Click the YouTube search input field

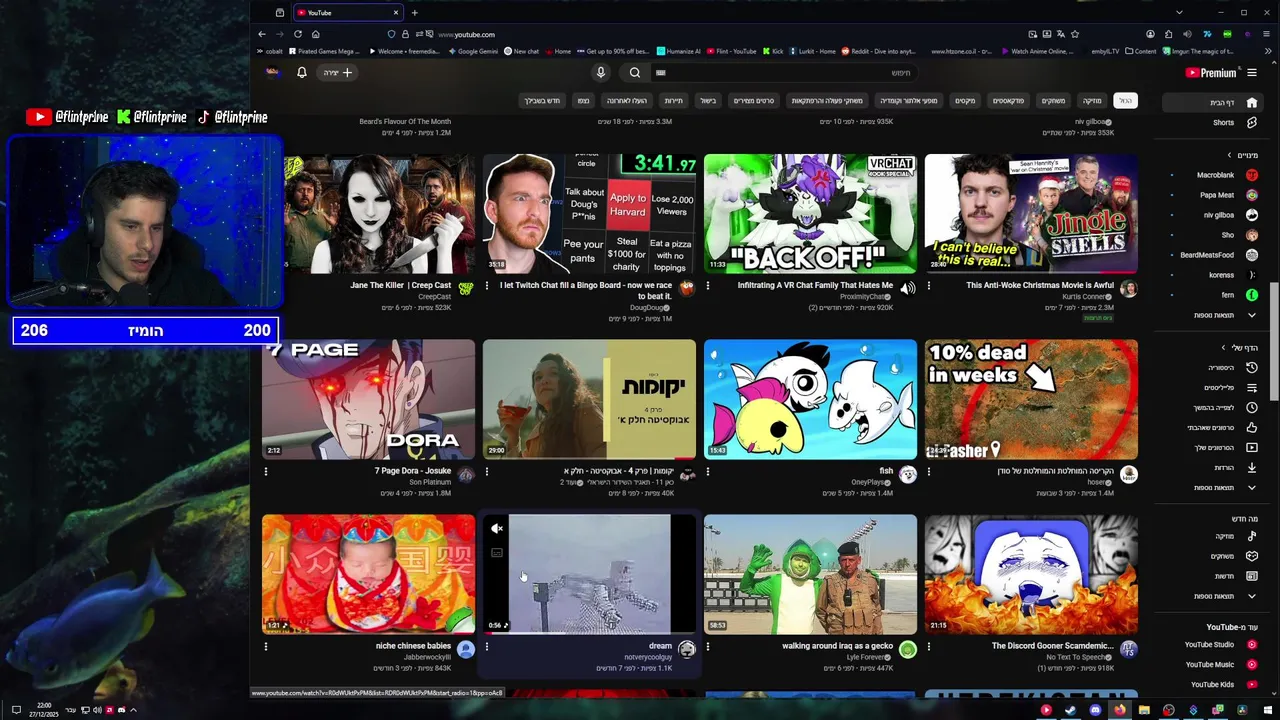tap(785, 72)
